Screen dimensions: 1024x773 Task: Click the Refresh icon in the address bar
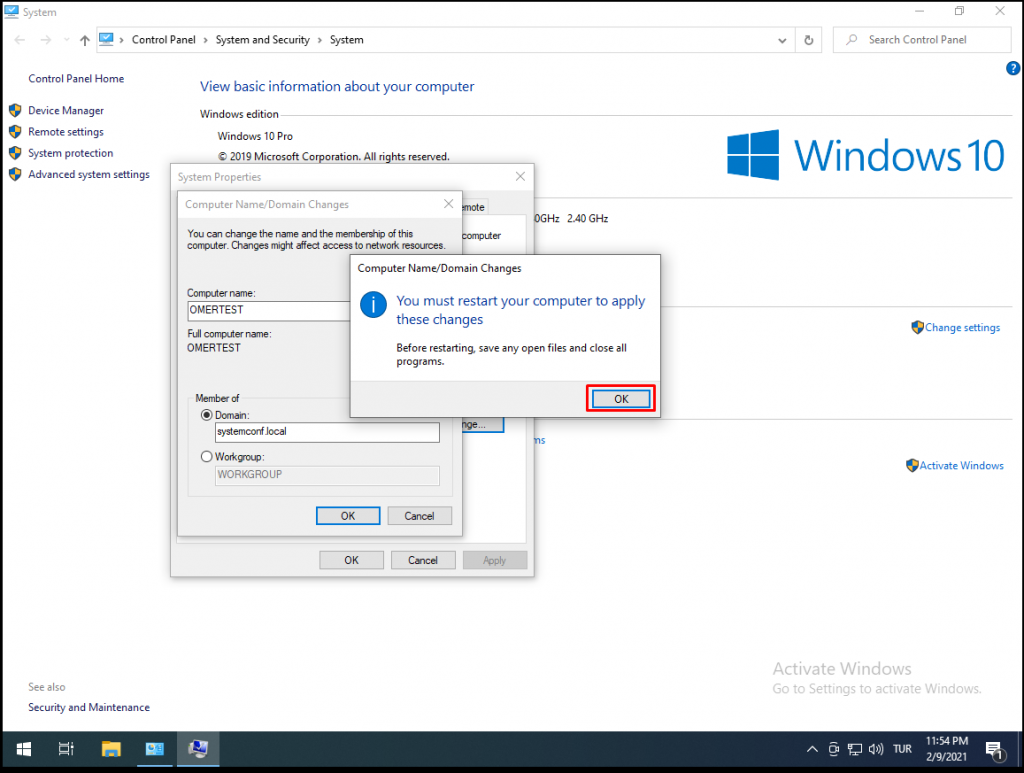point(808,39)
